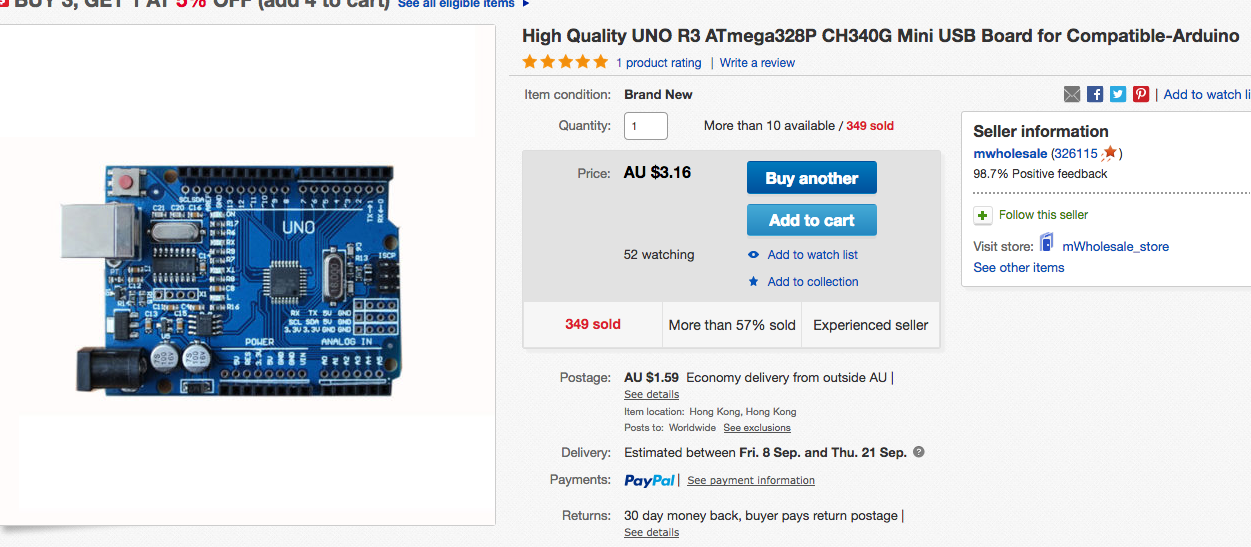Open Write a review link
This screenshot has height=547, width=1251.
(757, 63)
